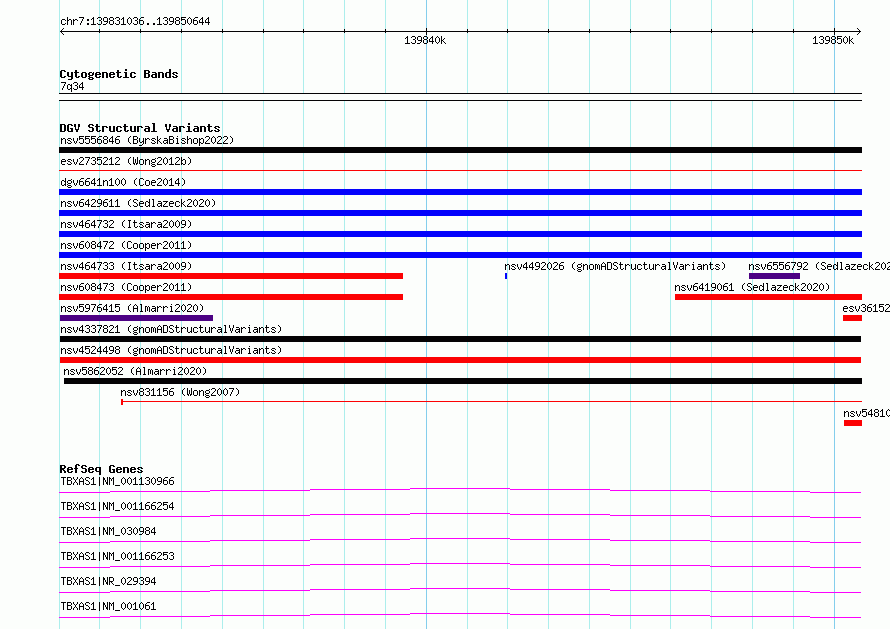Select transcript label TBXAS1|NR_029394

pyautogui.click(x=108, y=581)
